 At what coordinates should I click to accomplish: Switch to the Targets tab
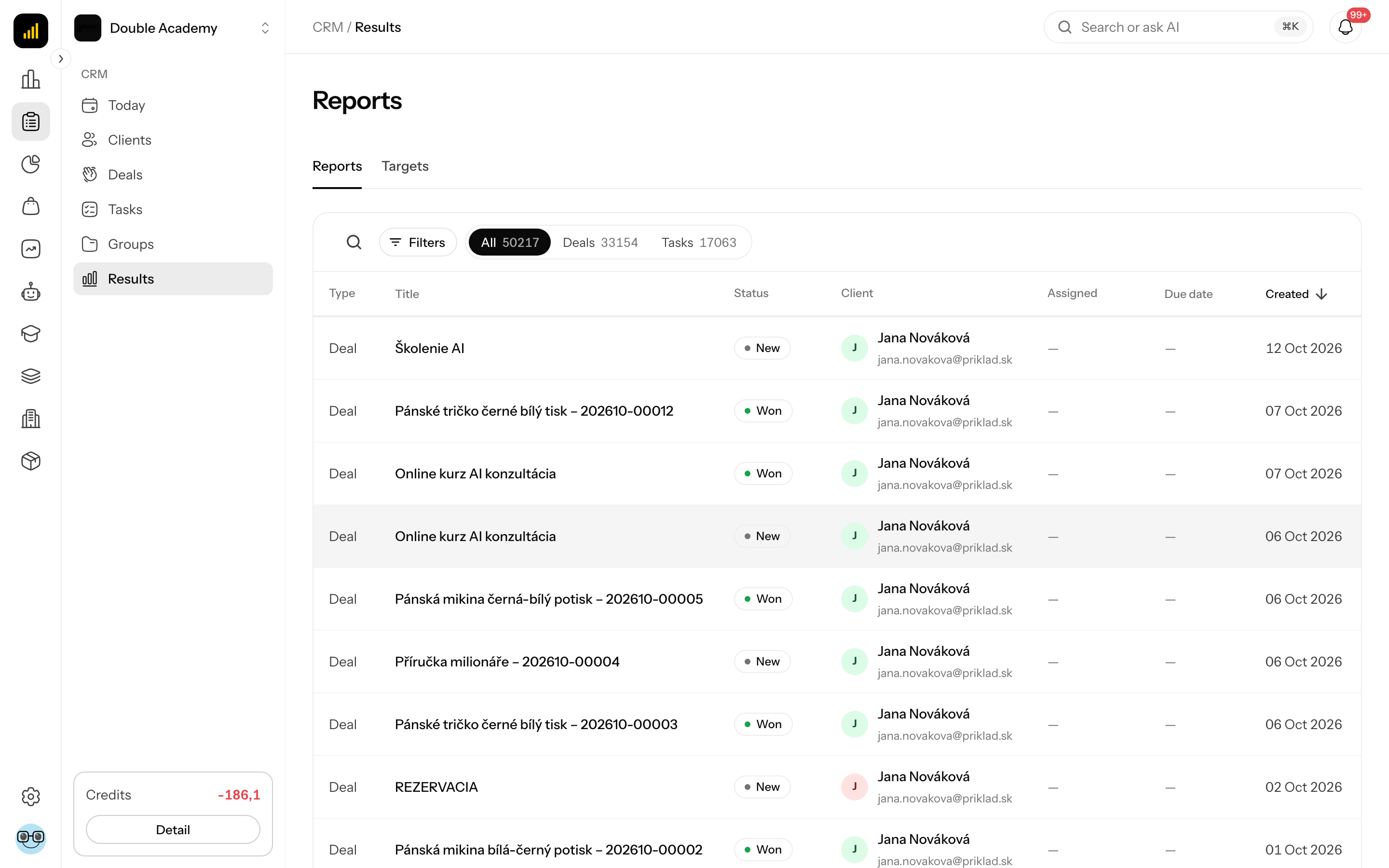tap(405, 166)
